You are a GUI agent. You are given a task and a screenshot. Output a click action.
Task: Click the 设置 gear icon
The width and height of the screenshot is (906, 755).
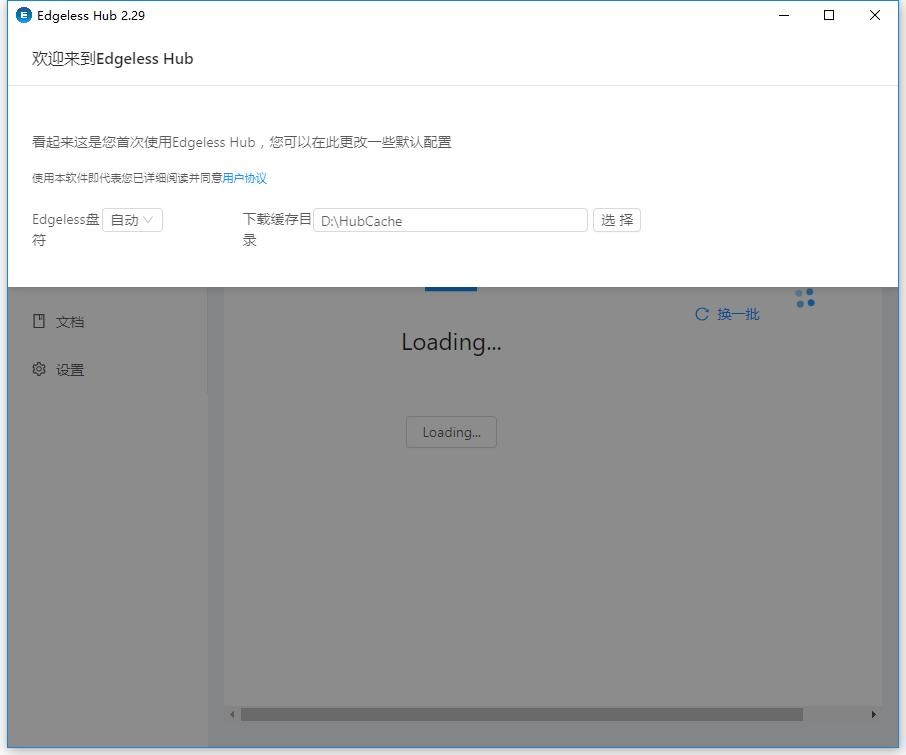[x=39, y=369]
